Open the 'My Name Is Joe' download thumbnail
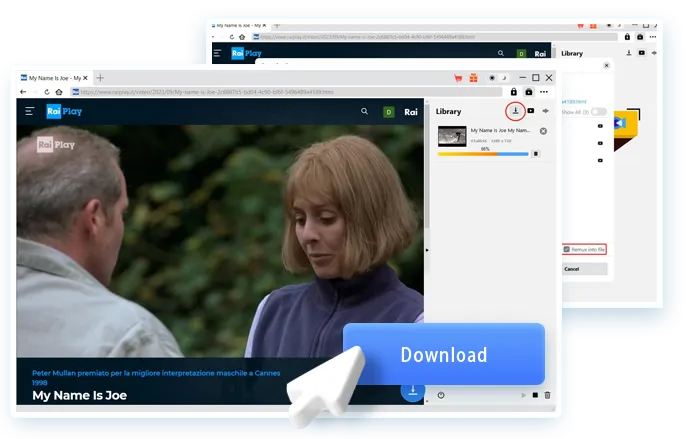Screen dimensions: 686x439 click(452, 136)
